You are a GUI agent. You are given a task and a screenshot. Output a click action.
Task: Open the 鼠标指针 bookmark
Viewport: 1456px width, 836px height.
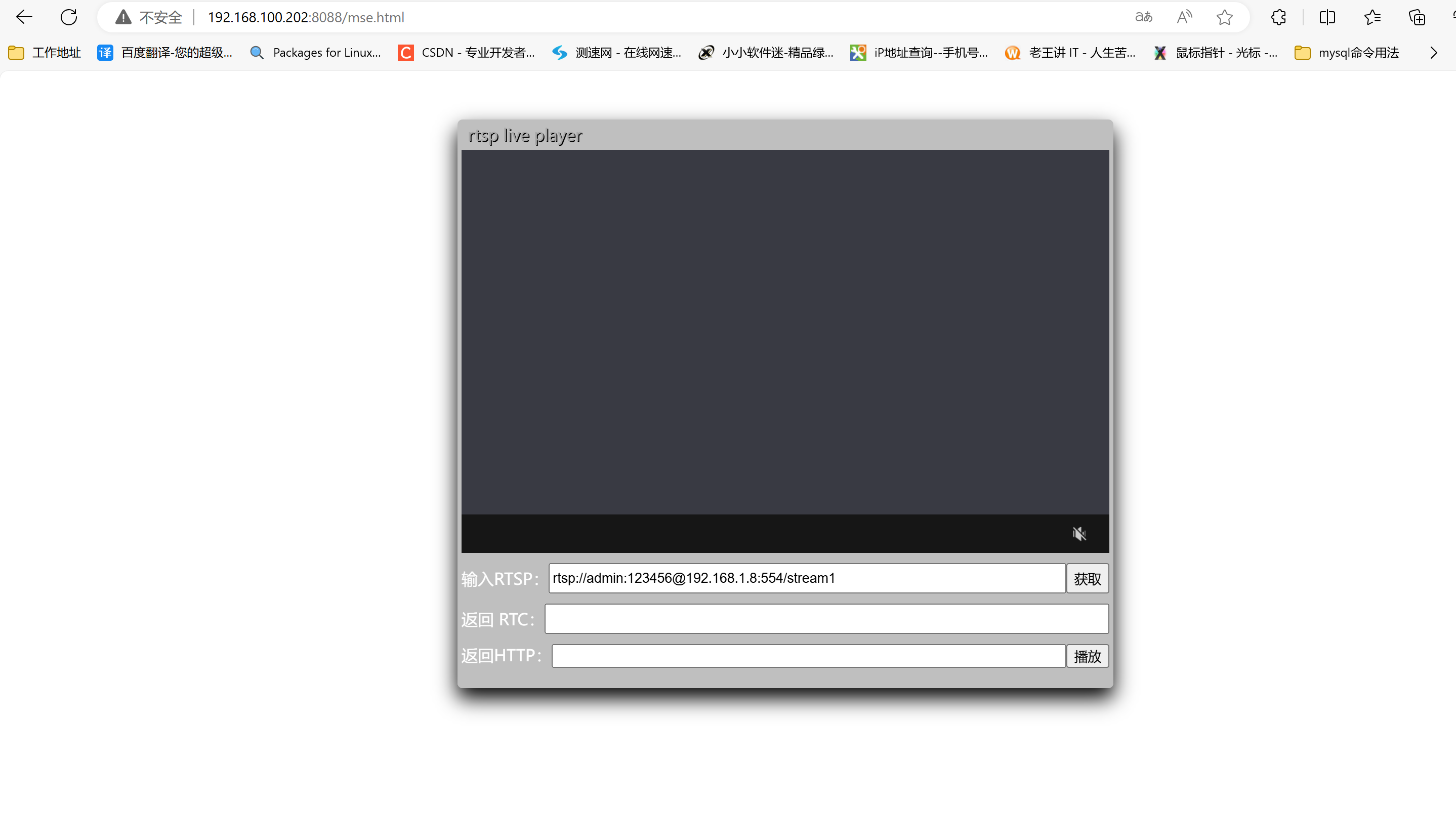pyautogui.click(x=1216, y=53)
